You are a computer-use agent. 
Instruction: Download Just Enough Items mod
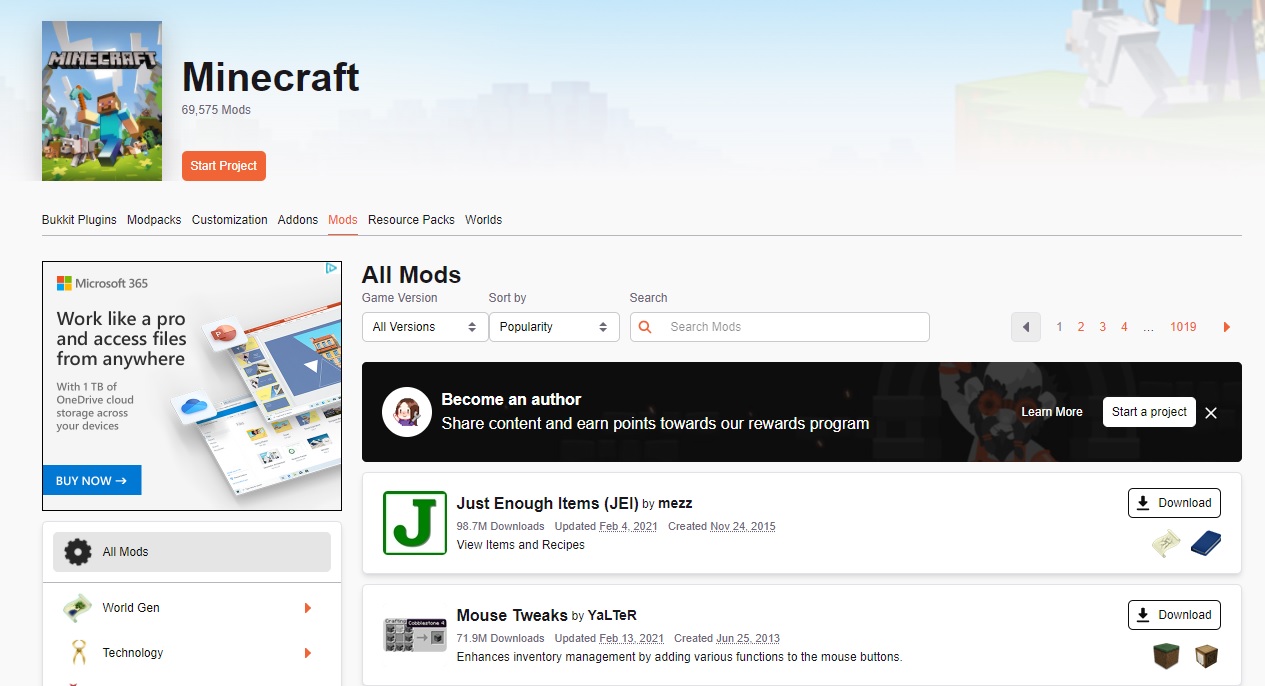pyautogui.click(x=1173, y=503)
